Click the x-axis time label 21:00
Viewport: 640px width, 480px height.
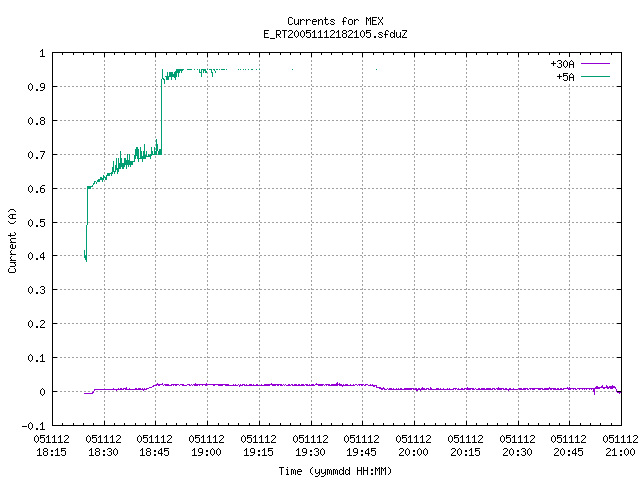click(620, 452)
